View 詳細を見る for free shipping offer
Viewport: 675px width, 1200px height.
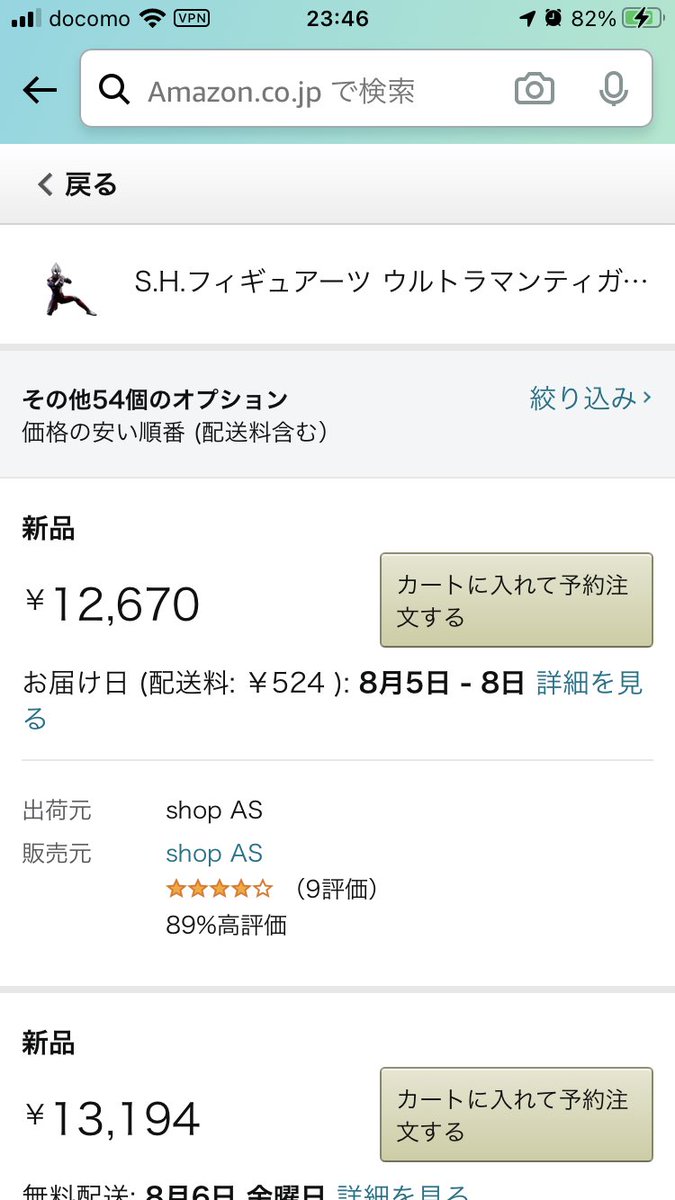tap(402, 1193)
